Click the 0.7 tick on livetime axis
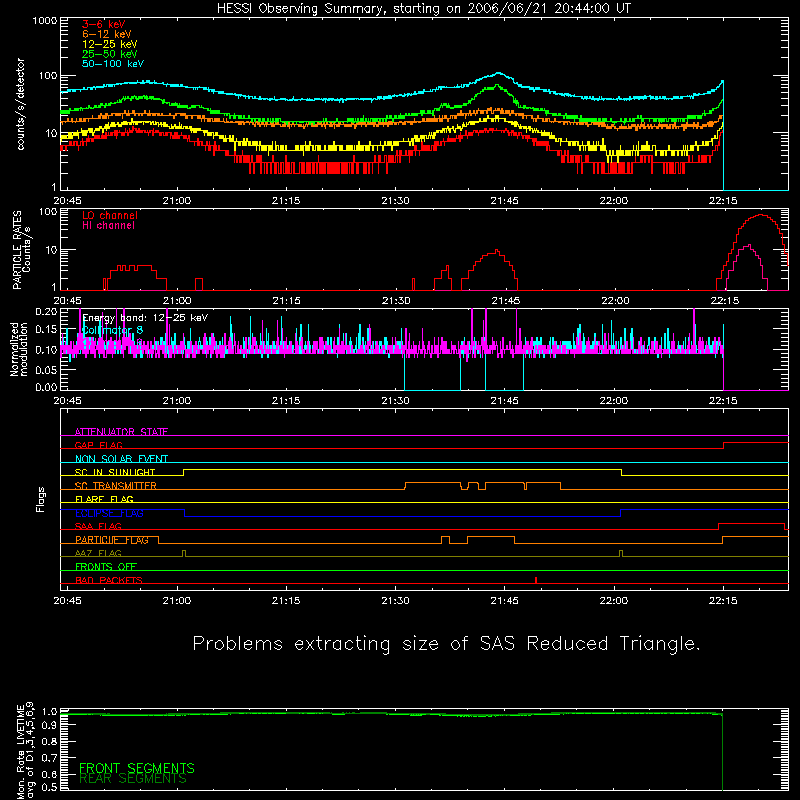 point(49,758)
